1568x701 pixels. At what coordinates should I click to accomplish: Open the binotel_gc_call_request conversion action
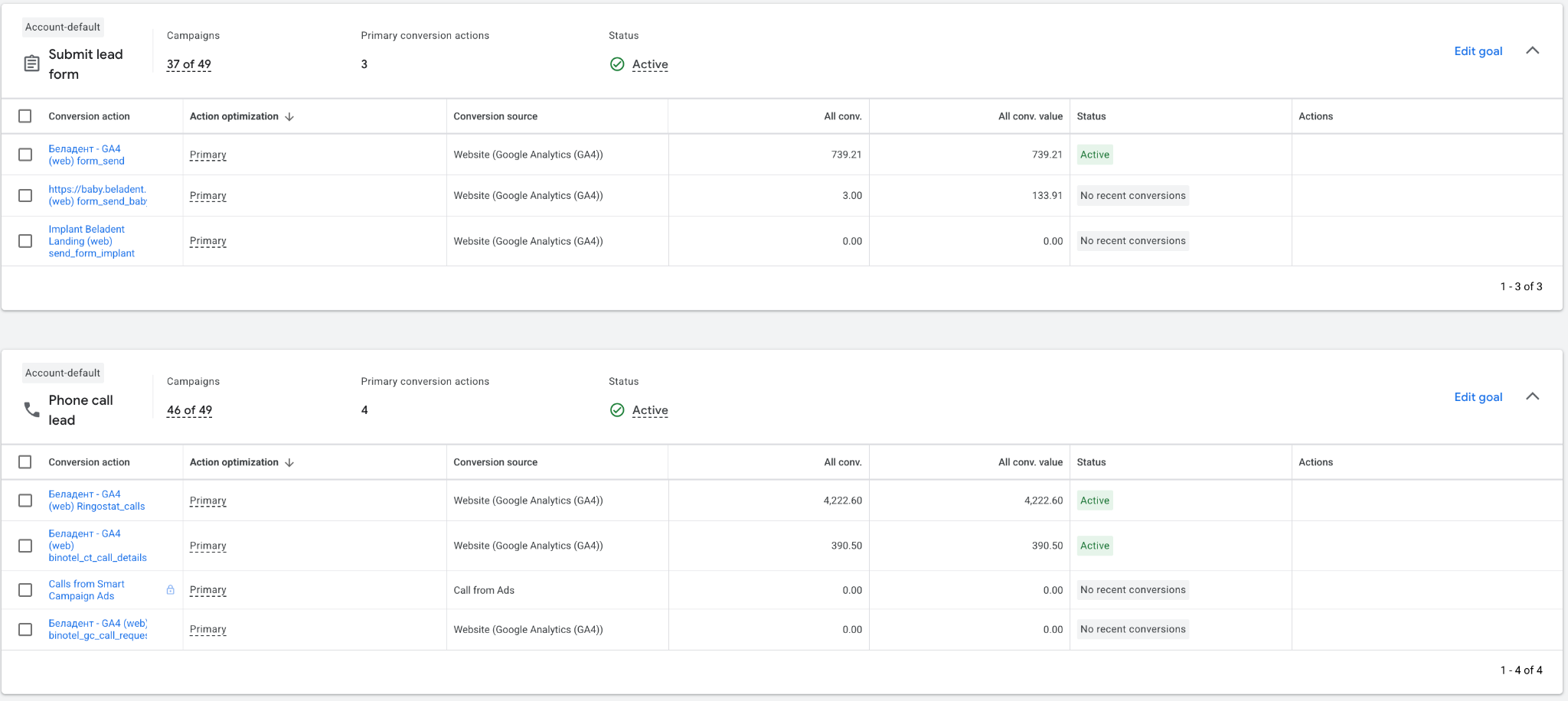click(x=97, y=629)
